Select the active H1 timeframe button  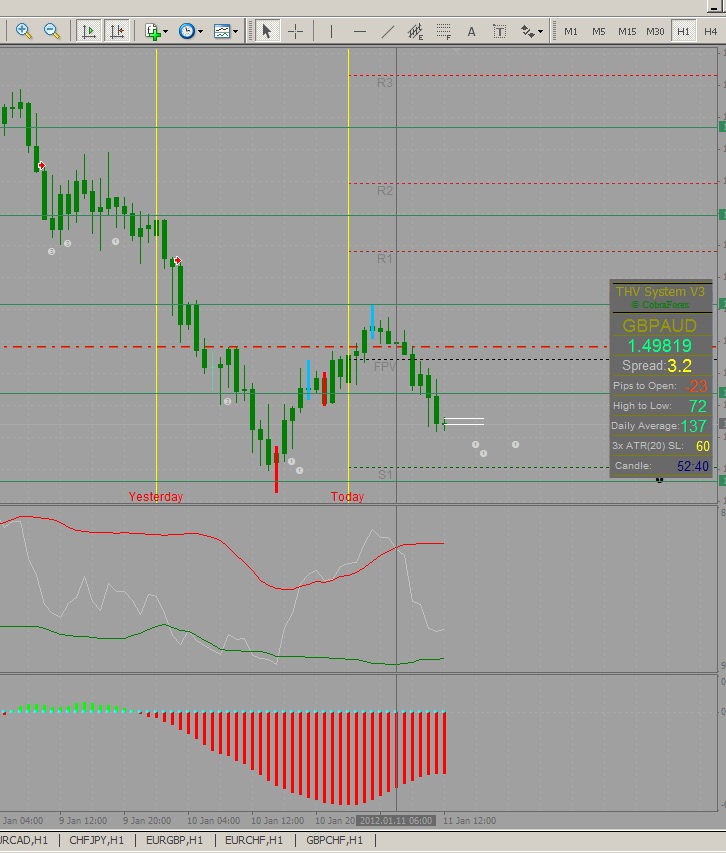coord(683,32)
